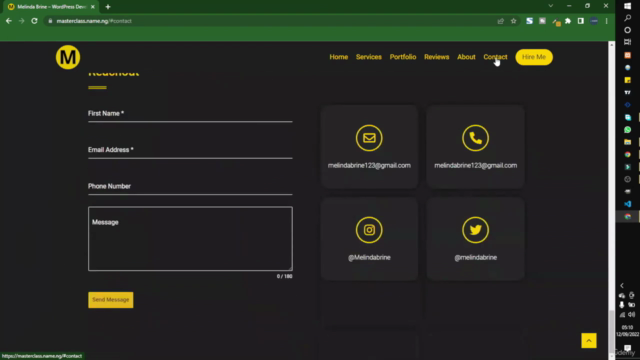Image resolution: width=640 pixels, height=360 pixels.
Task: Expand hidden system tray icons chevron
Action: [x=622, y=286]
